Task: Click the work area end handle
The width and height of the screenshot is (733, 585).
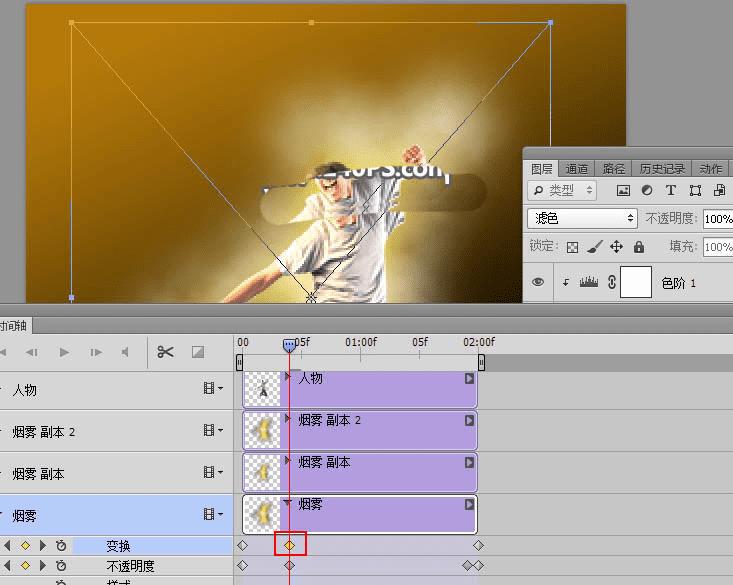Action: pos(481,362)
